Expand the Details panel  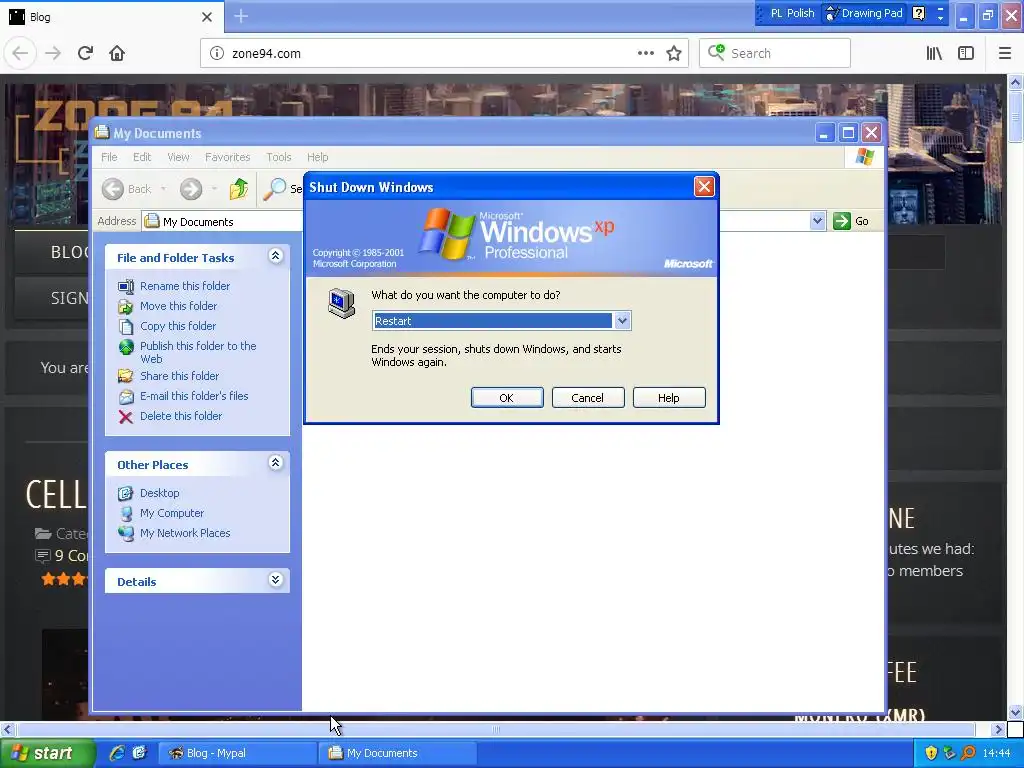pyautogui.click(x=276, y=580)
